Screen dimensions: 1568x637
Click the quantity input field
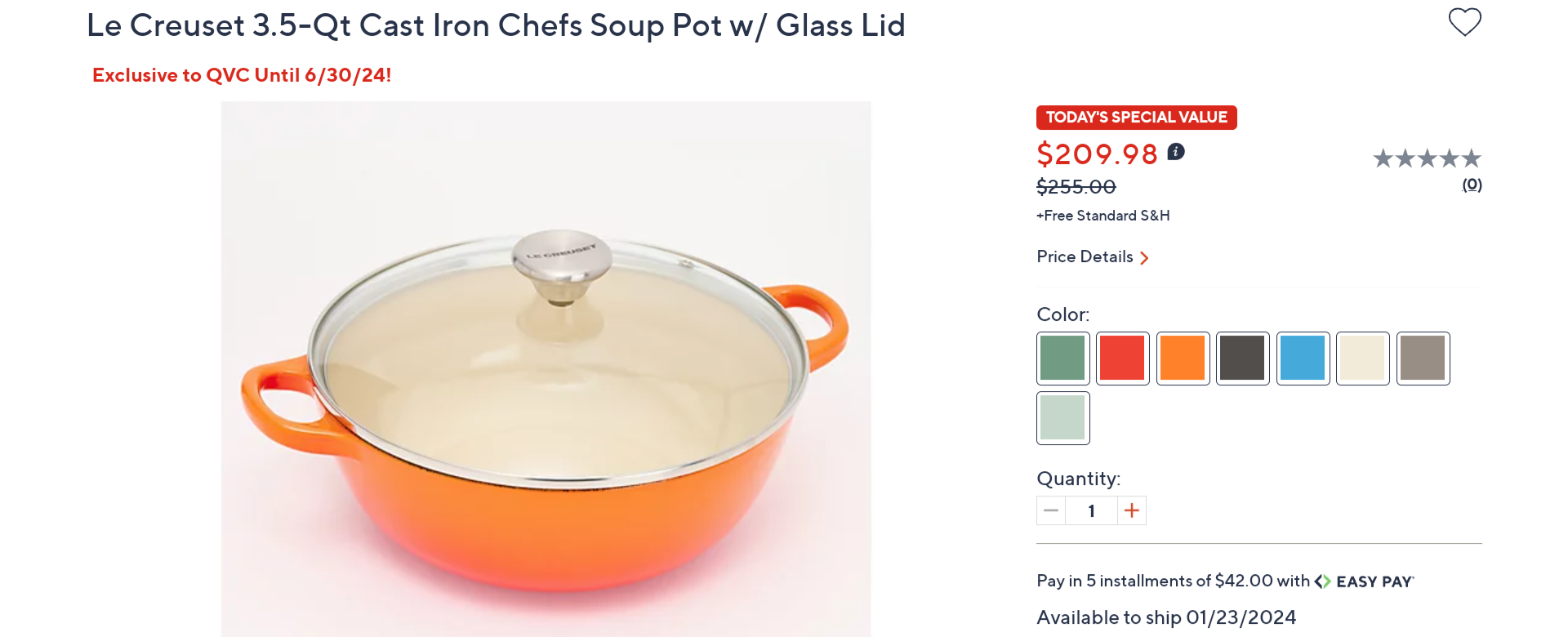pyautogui.click(x=1091, y=510)
